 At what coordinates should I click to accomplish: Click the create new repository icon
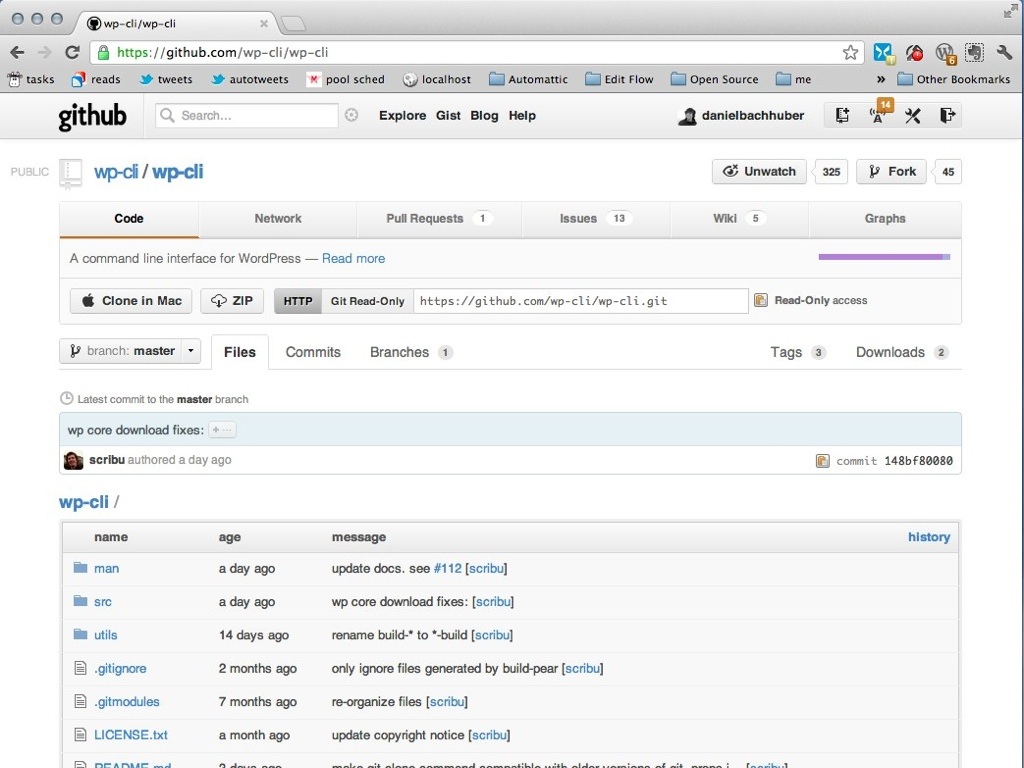click(x=842, y=116)
